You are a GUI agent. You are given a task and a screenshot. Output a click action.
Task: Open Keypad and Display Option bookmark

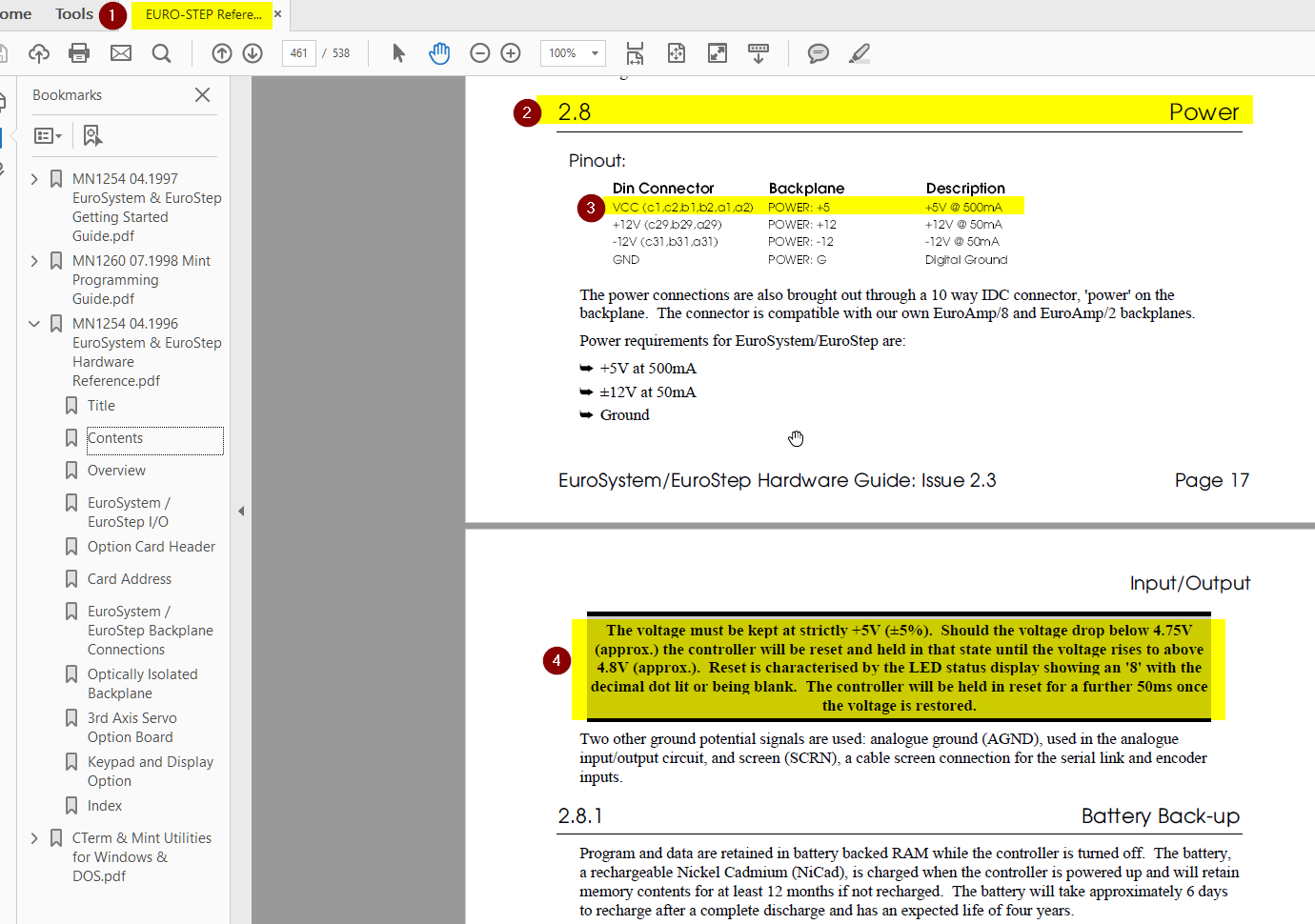(150, 772)
